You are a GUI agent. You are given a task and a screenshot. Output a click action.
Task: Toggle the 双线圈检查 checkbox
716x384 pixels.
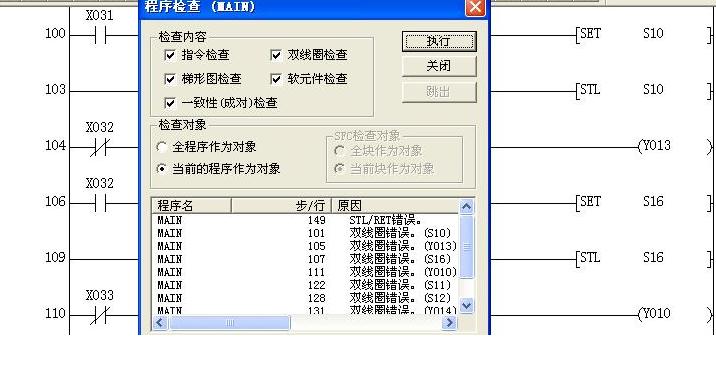click(x=276, y=55)
